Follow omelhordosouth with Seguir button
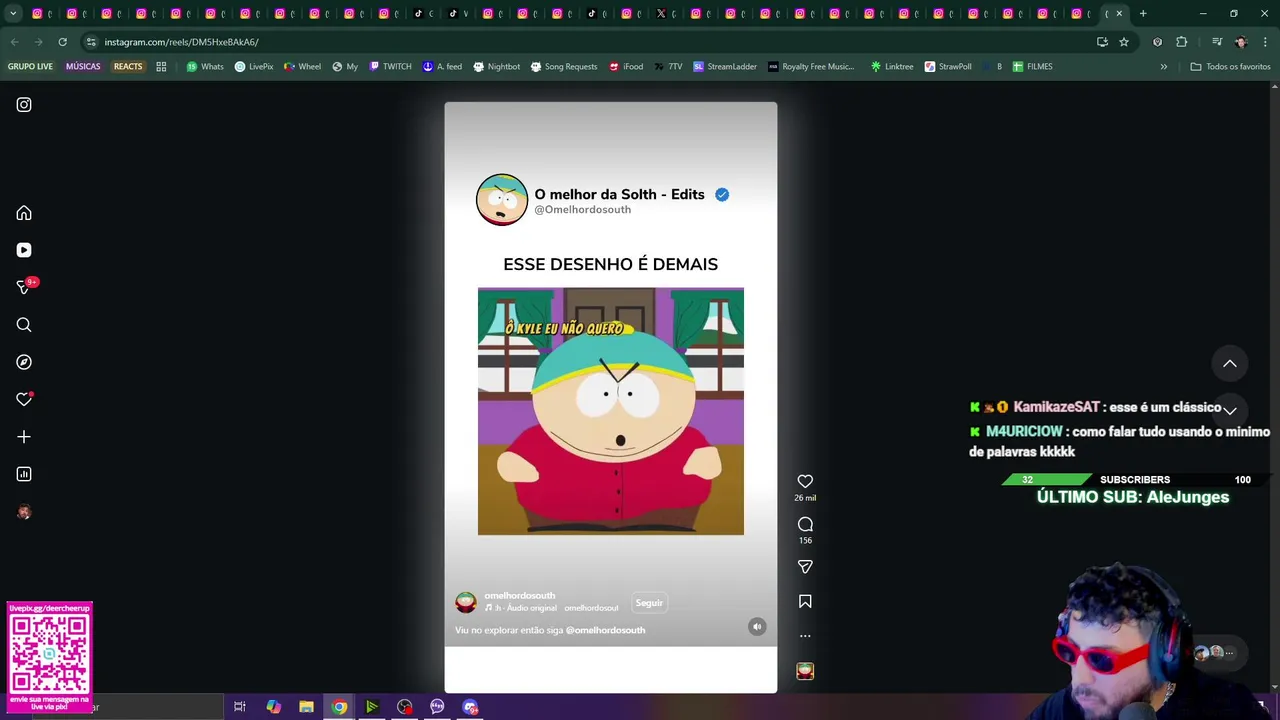1280x720 pixels. click(649, 603)
